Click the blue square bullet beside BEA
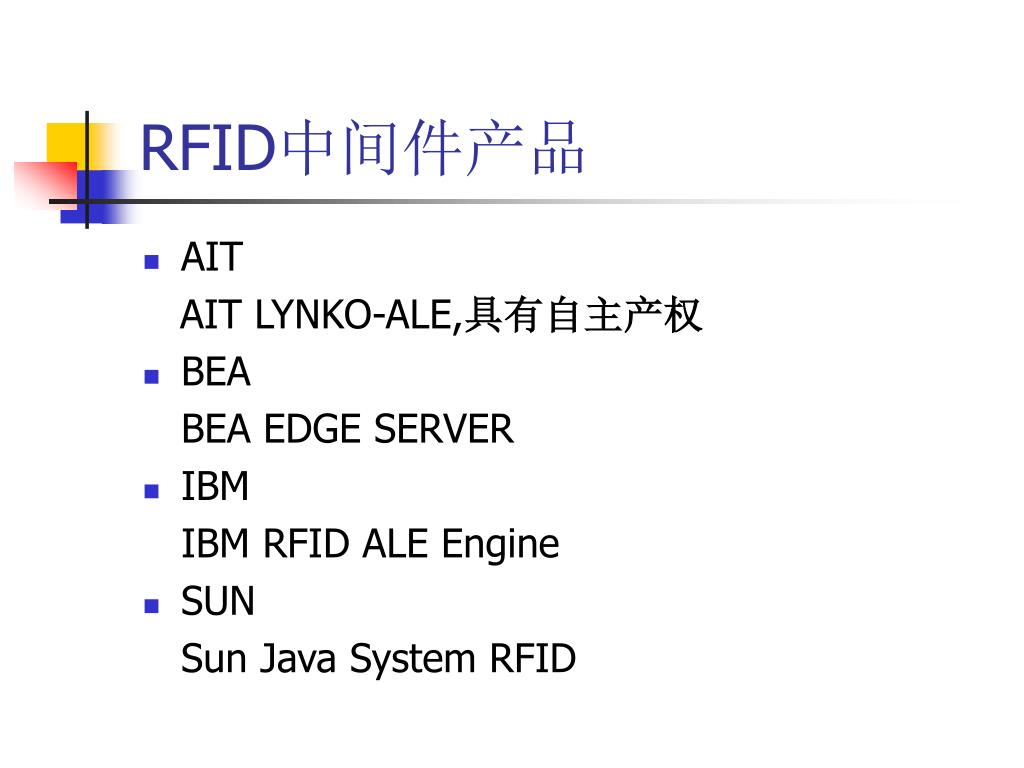1024x768 pixels. [x=152, y=376]
